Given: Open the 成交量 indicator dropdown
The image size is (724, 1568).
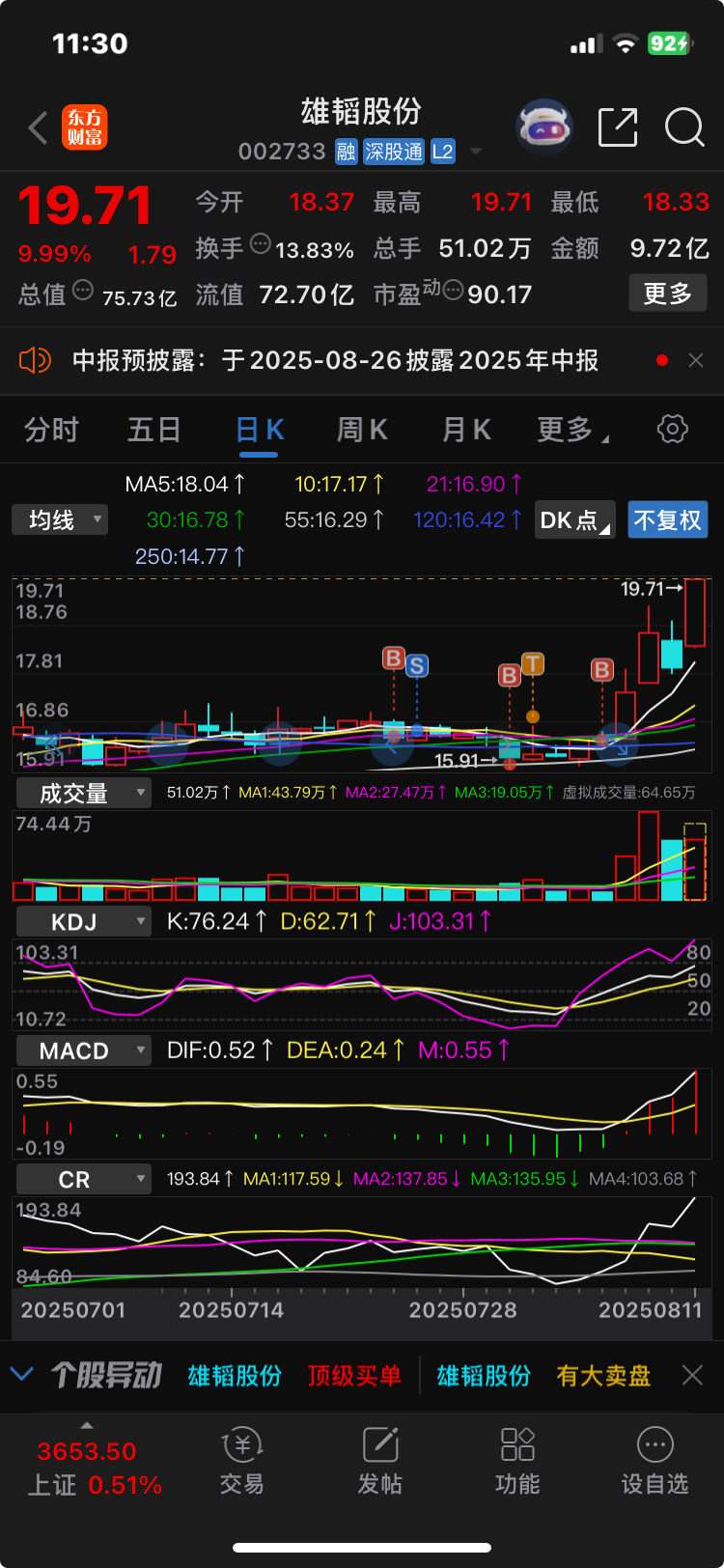Looking at the screenshot, I should (84, 793).
